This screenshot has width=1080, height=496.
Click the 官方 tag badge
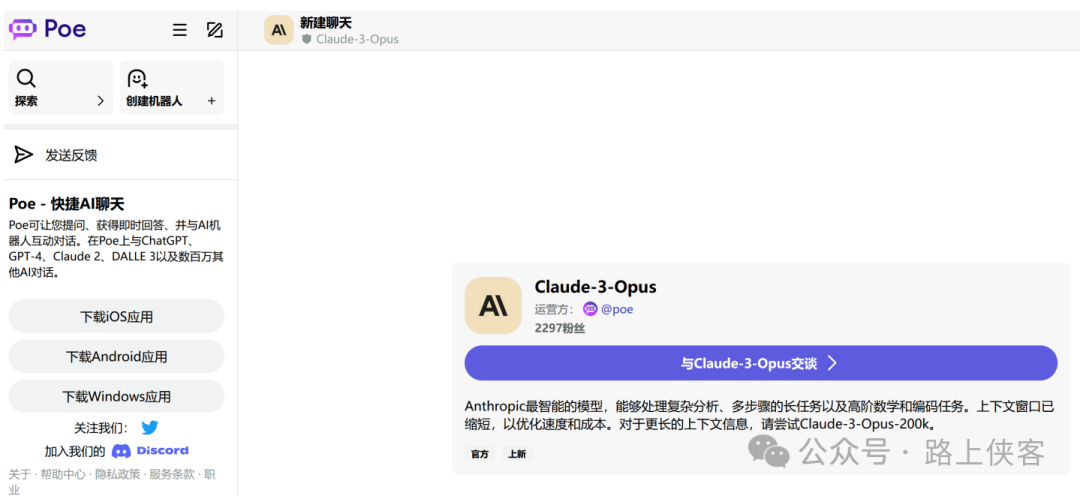(x=480, y=455)
